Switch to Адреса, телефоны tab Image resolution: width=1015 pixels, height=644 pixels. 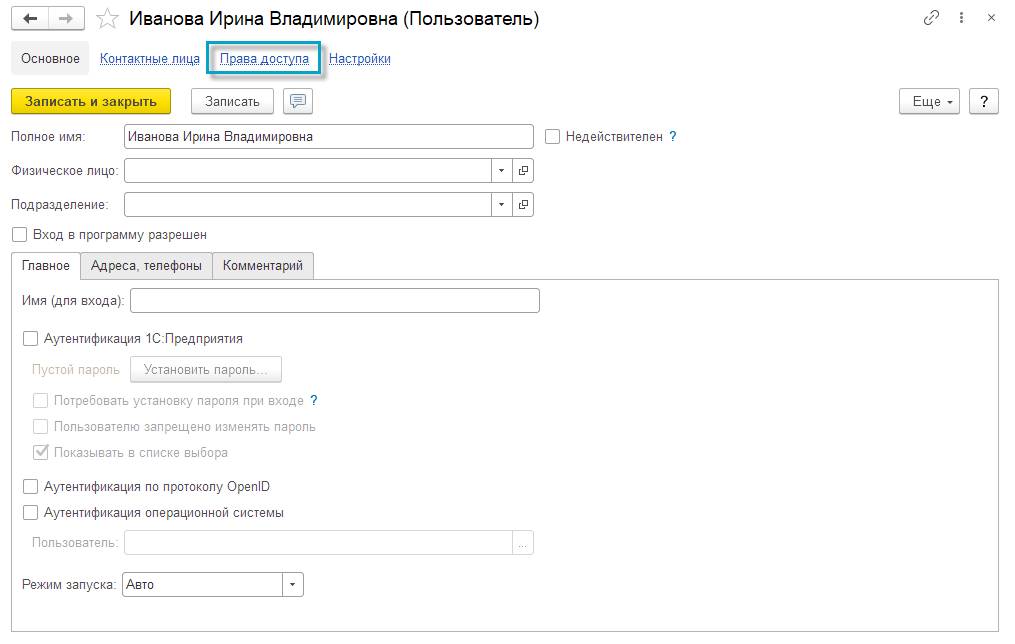point(146,265)
